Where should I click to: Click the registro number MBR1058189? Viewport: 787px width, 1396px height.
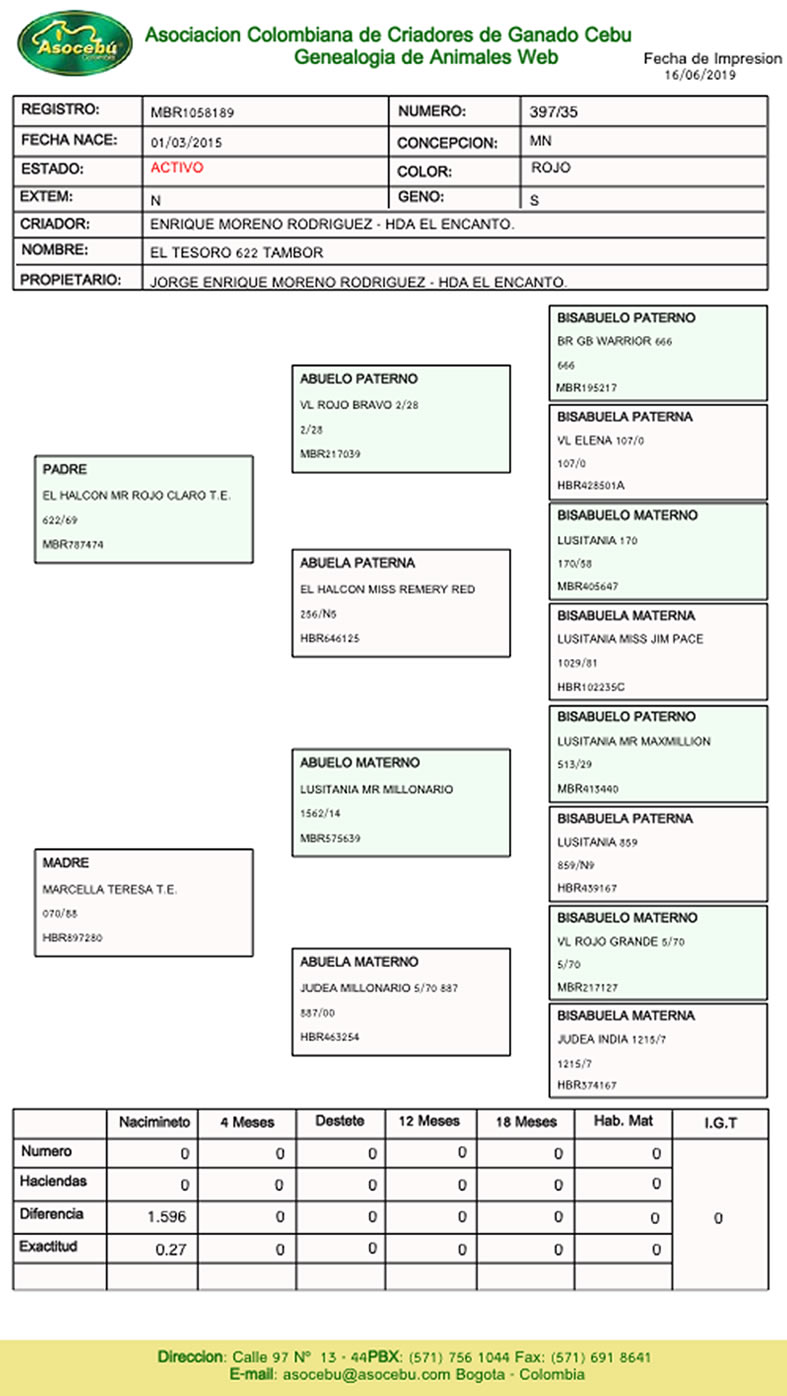tap(192, 113)
